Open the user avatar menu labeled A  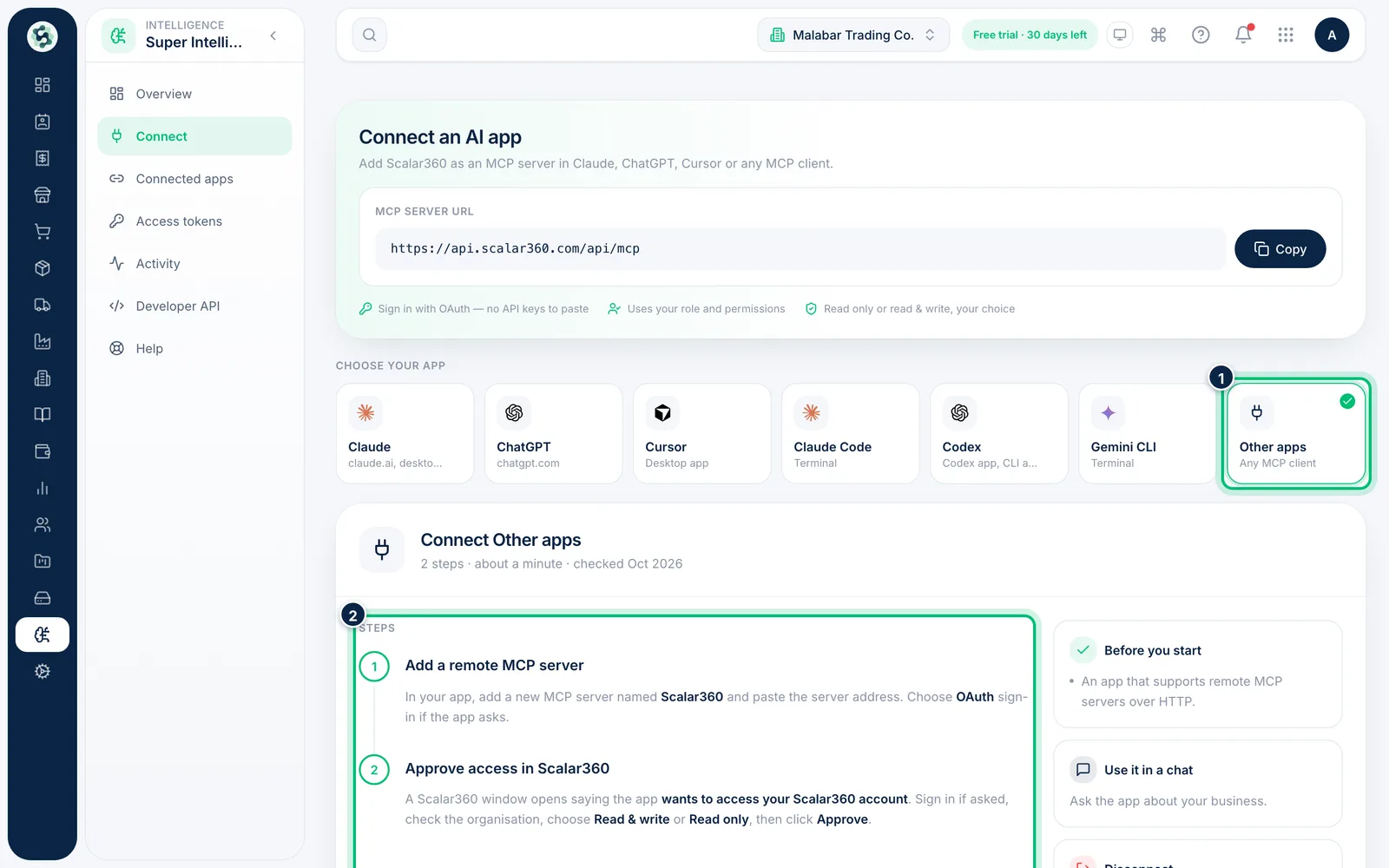[1332, 35]
